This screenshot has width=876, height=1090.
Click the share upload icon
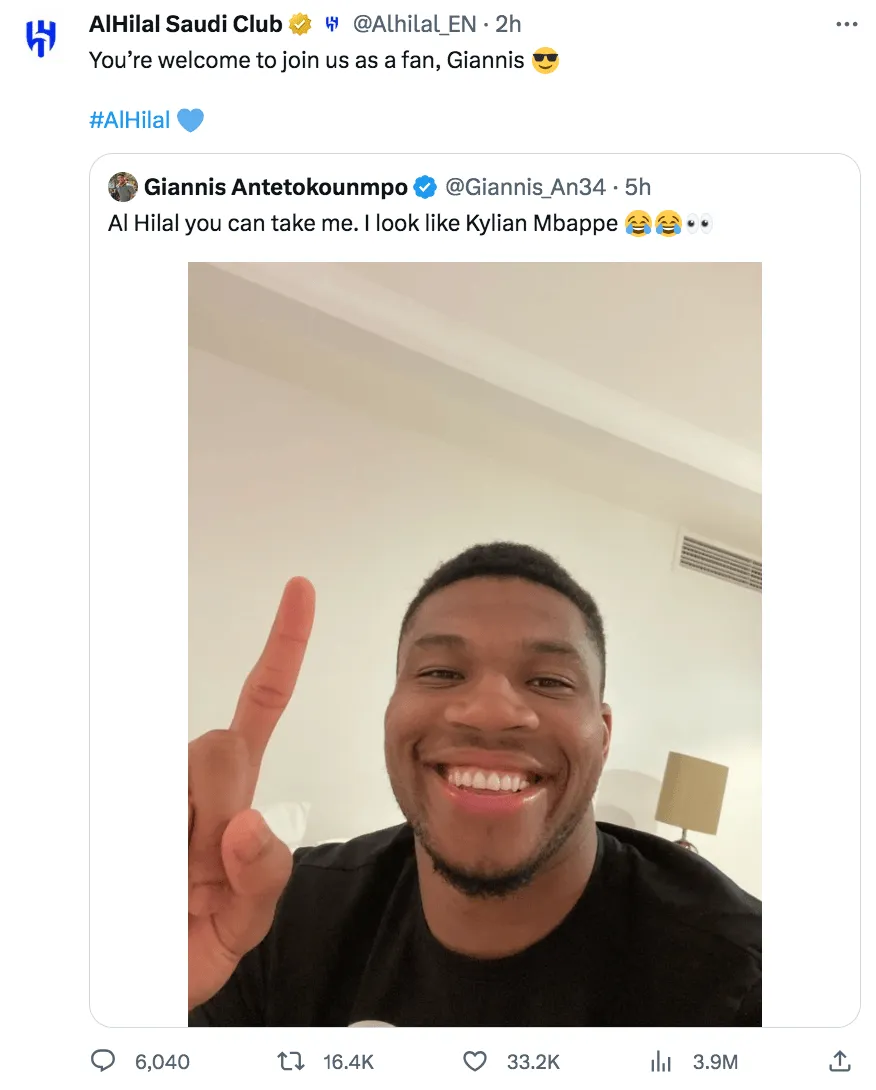point(840,1060)
